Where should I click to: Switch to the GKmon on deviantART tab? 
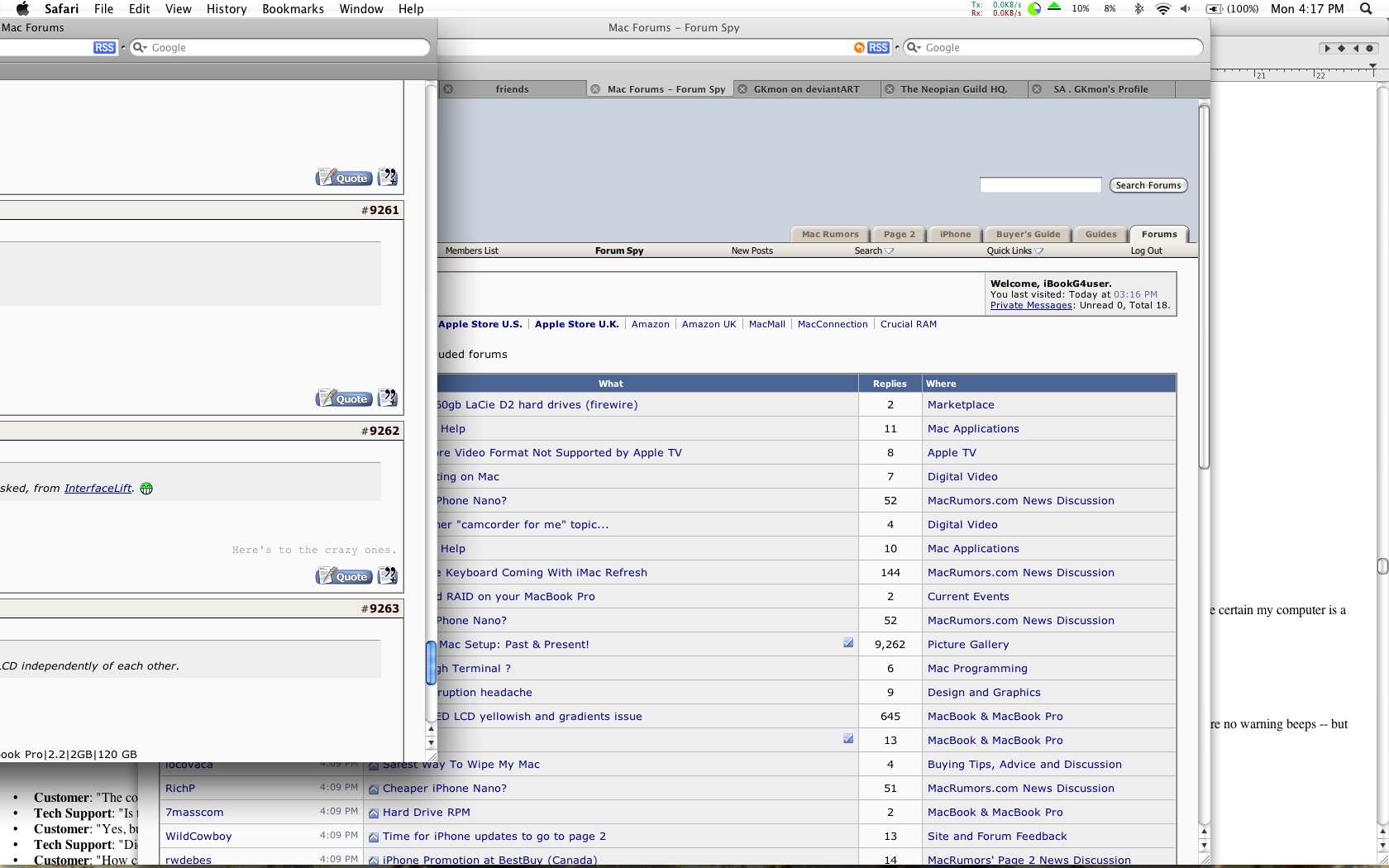point(806,89)
